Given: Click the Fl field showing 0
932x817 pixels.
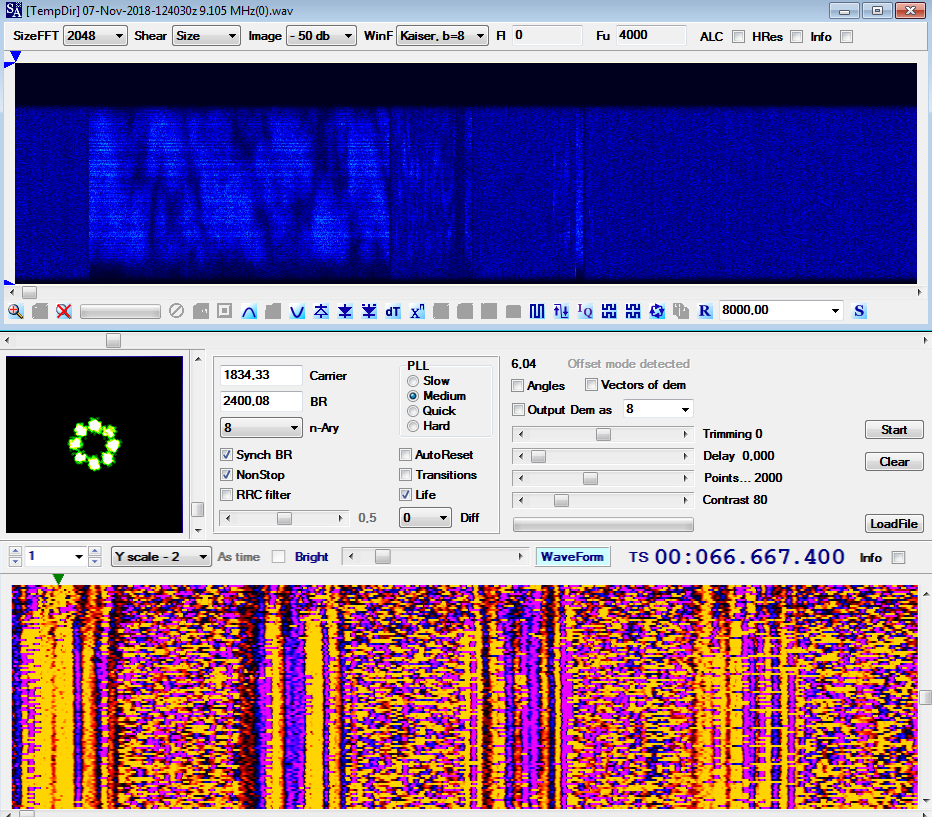Looking at the screenshot, I should pos(547,36).
